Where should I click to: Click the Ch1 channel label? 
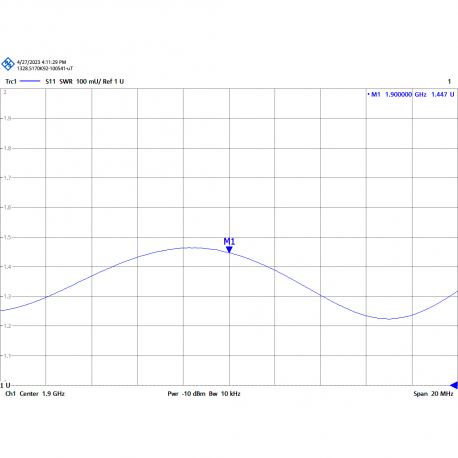click(x=10, y=394)
